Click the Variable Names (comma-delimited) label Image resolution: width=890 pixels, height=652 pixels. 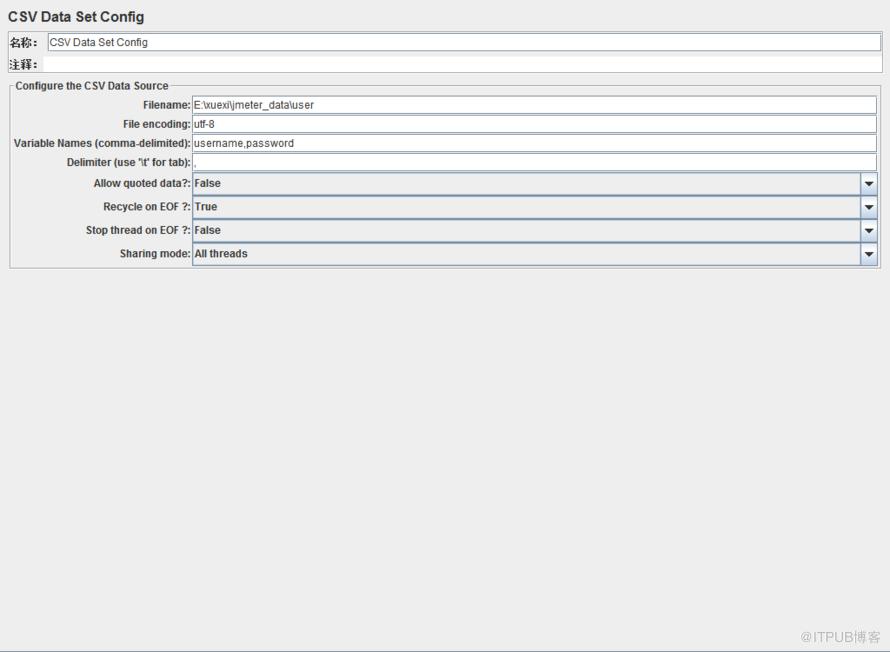[x=102, y=143]
